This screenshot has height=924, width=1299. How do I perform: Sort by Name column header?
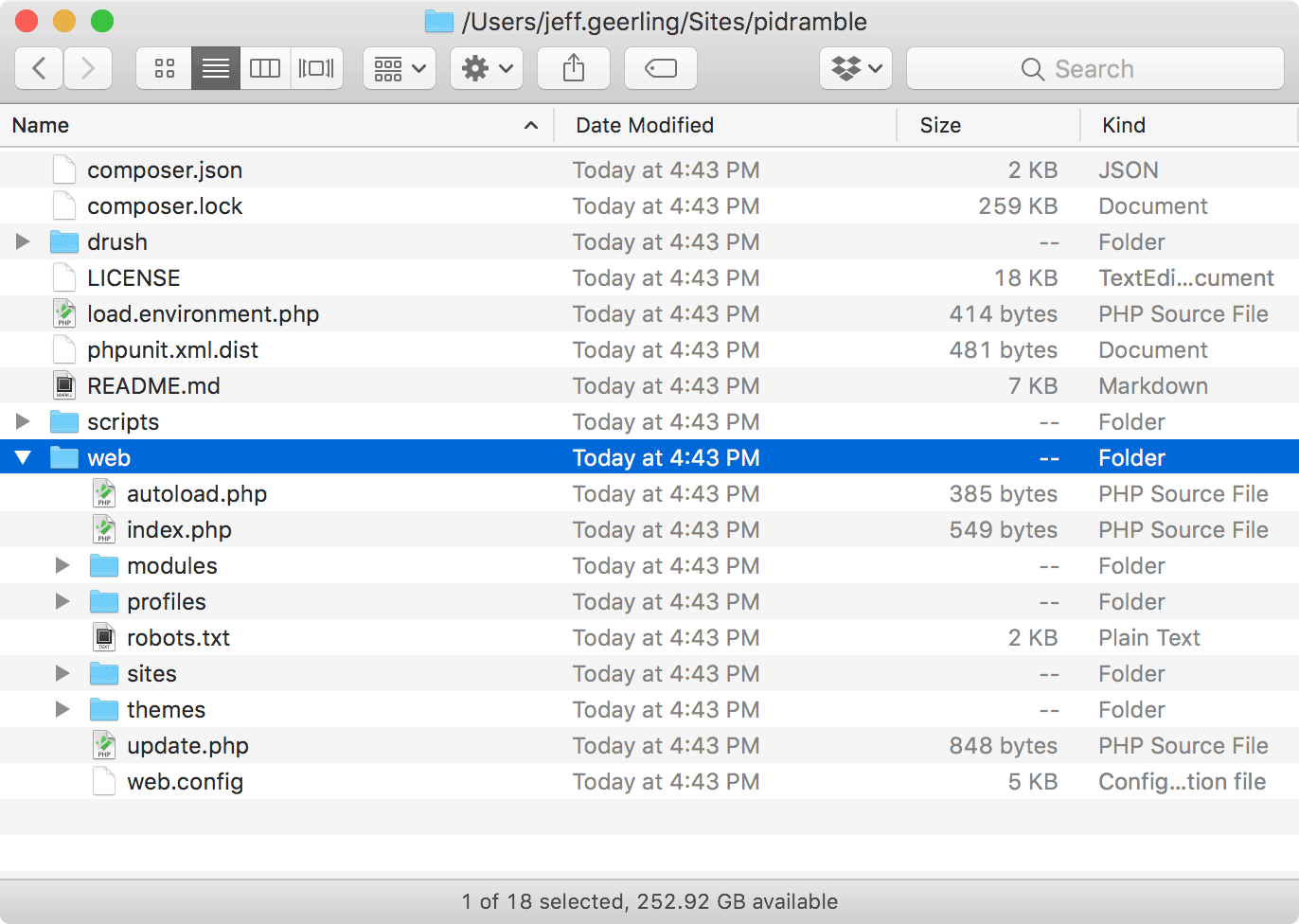click(x=276, y=125)
